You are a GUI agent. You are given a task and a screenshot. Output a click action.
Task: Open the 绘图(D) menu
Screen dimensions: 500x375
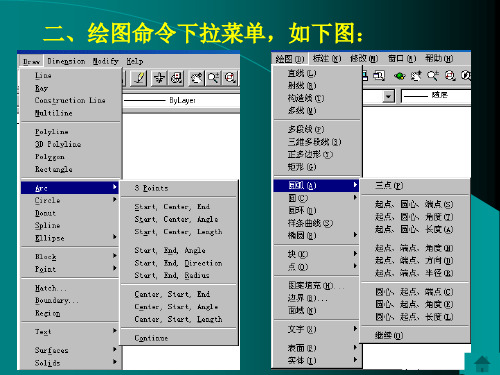click(290, 59)
